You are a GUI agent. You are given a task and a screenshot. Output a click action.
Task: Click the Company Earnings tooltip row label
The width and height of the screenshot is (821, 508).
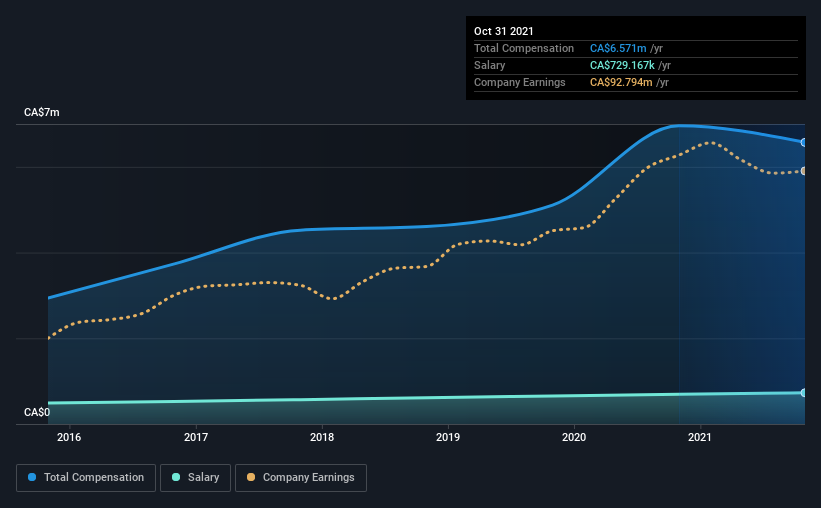pos(520,83)
